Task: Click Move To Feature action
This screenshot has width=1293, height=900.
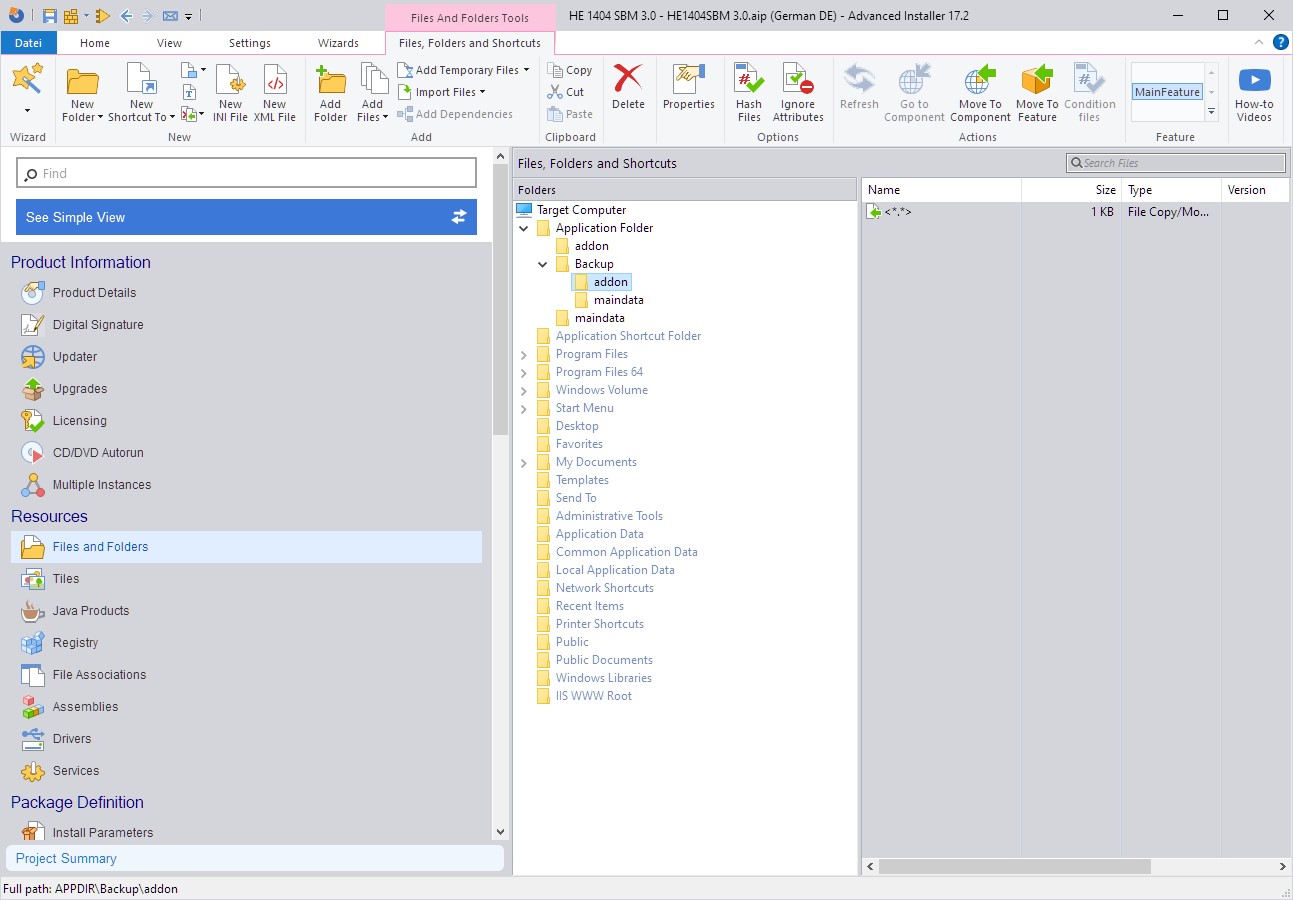Action: tap(1037, 93)
